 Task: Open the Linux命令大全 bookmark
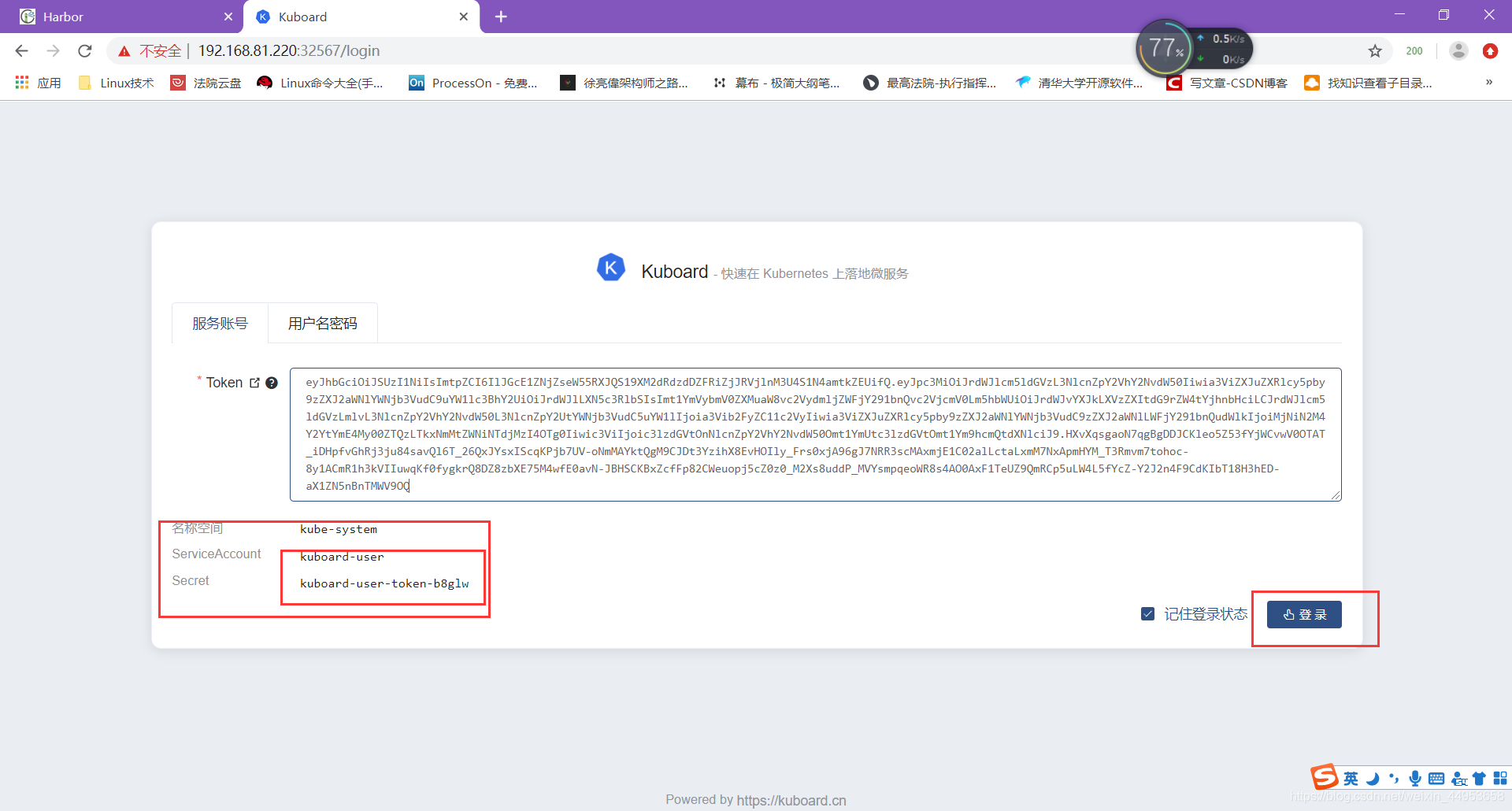[x=321, y=83]
